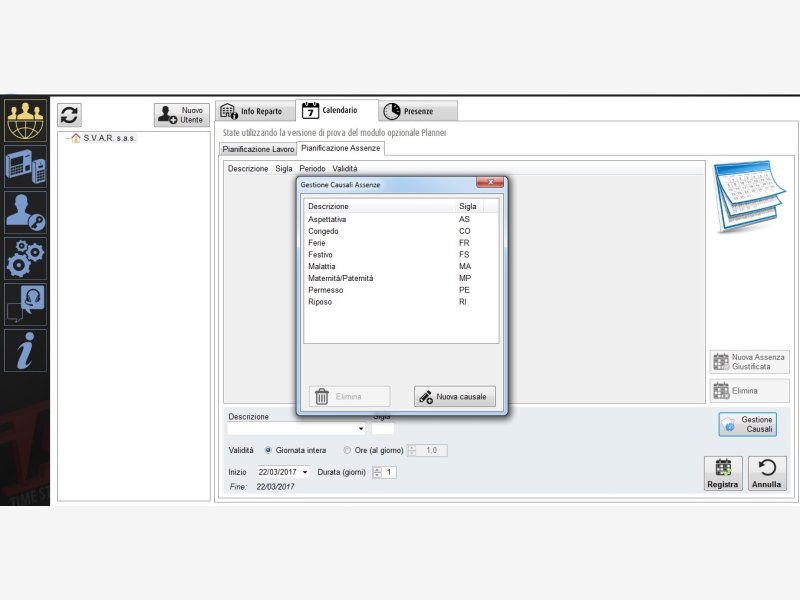800x600 pixels.
Task: Open the settings gears sidebar icon
Action: click(25, 258)
